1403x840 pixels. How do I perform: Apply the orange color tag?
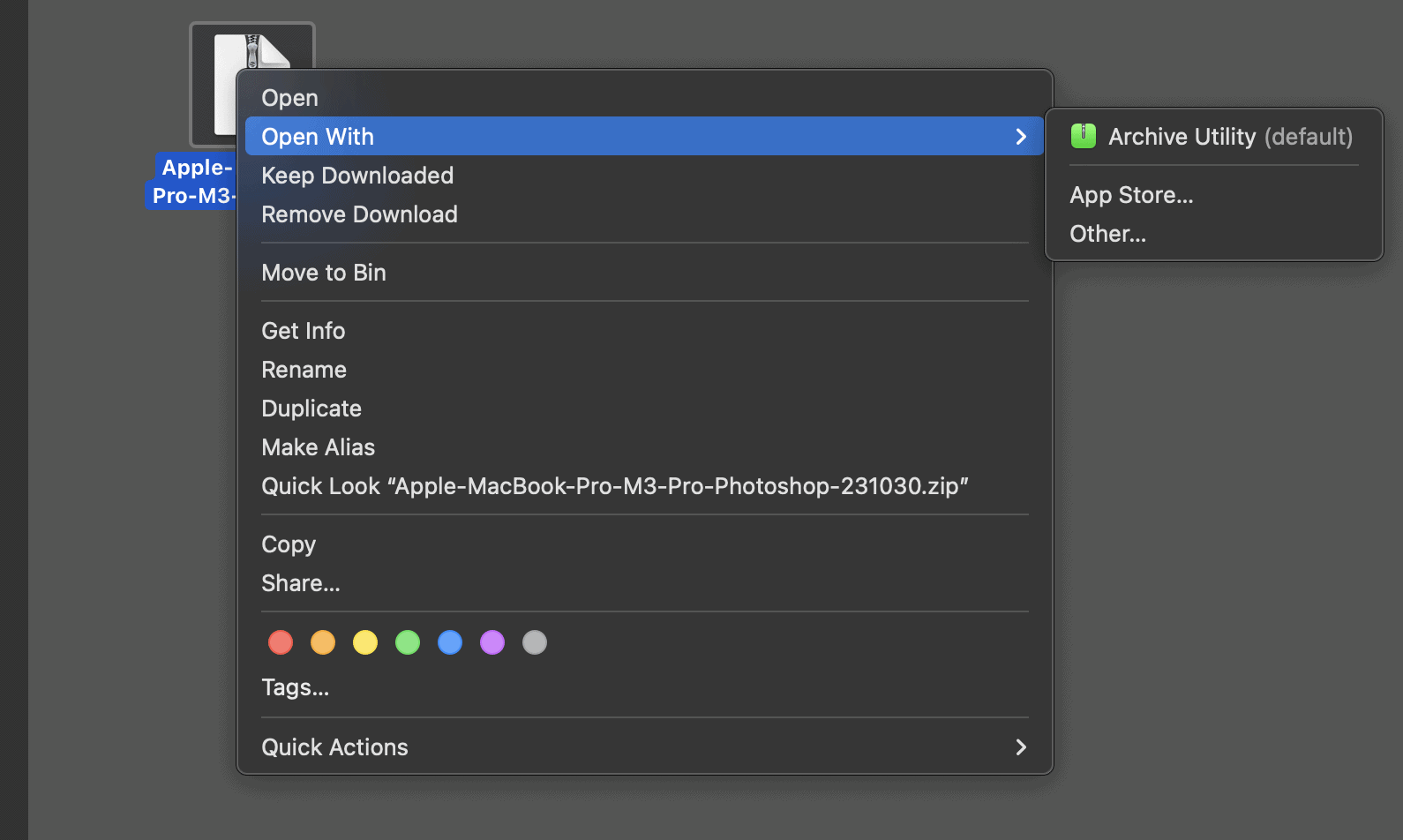[323, 642]
